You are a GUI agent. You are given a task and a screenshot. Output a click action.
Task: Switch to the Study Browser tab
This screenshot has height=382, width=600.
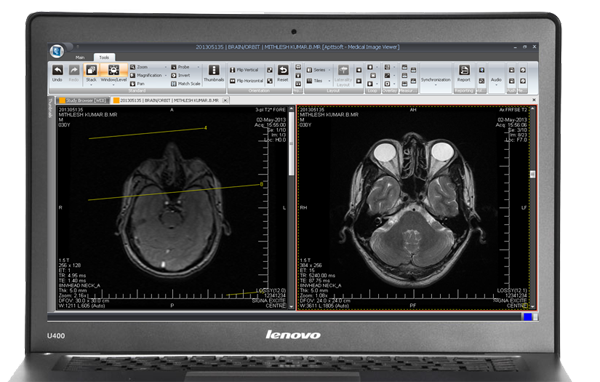point(82,100)
